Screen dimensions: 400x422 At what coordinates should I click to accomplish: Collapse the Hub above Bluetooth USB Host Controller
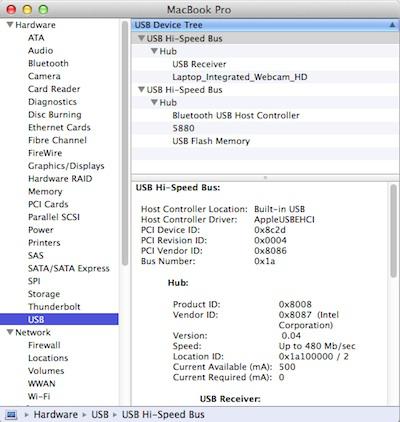pyautogui.click(x=154, y=102)
